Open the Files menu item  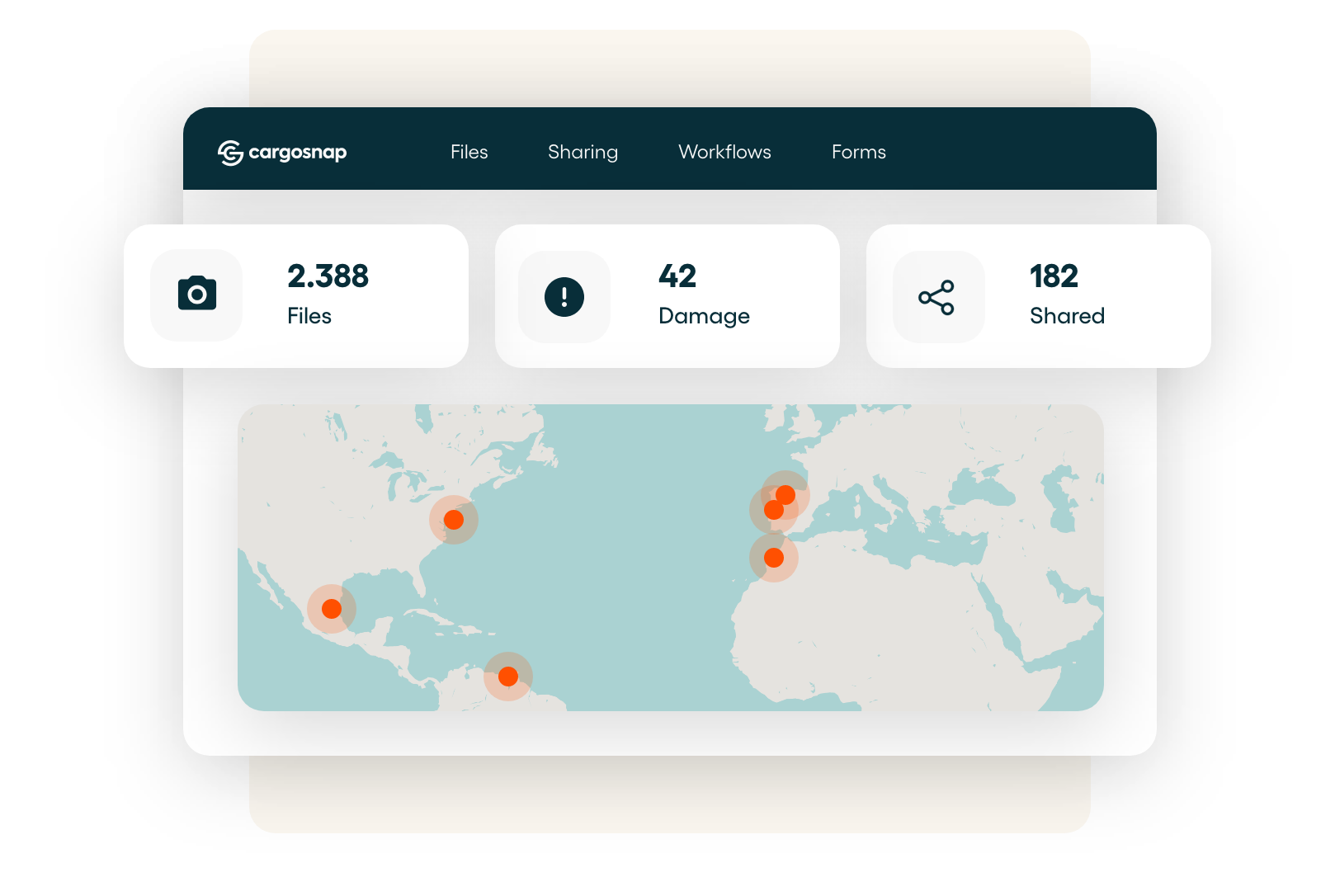pos(469,152)
